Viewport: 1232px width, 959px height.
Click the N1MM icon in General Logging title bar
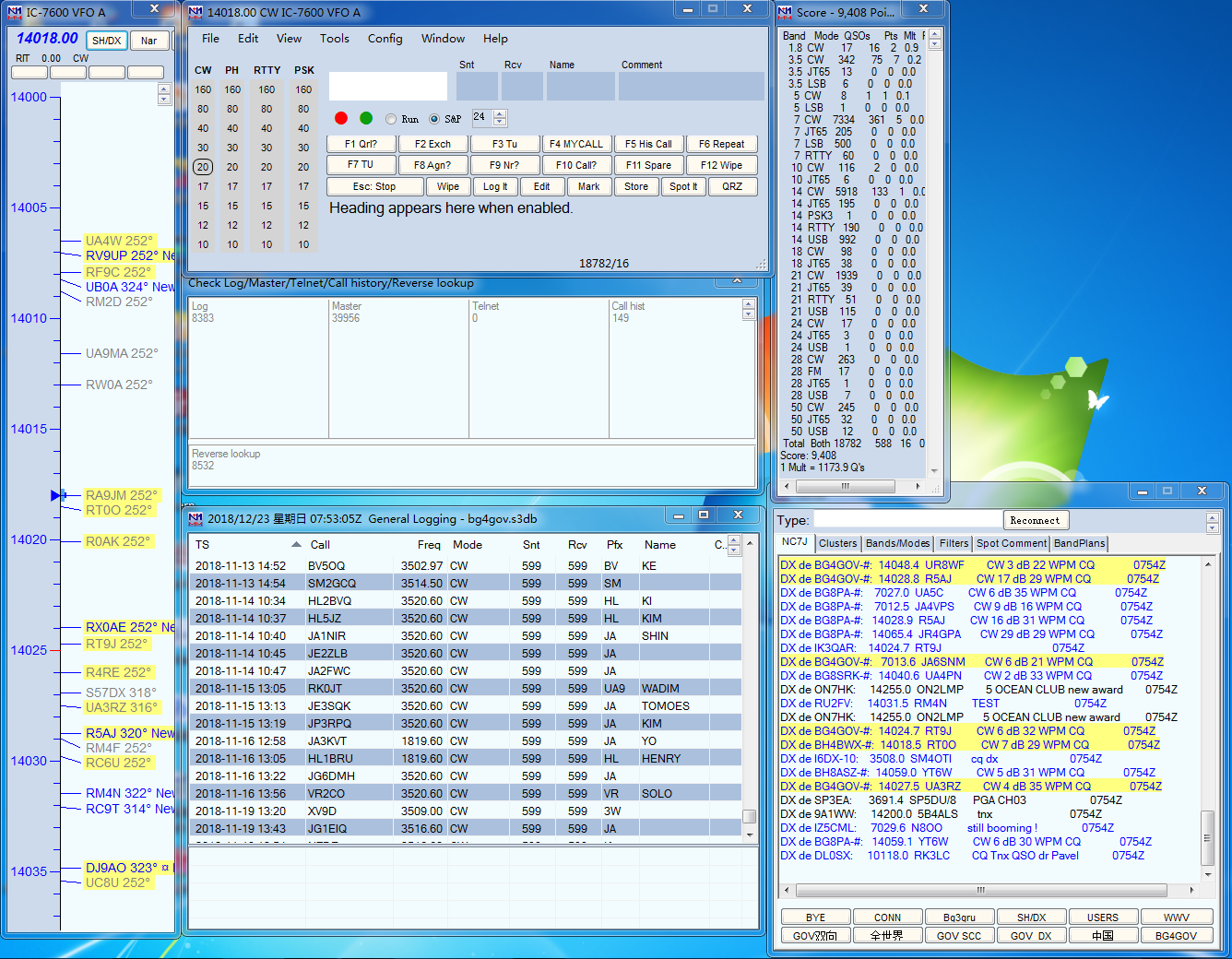[195, 518]
